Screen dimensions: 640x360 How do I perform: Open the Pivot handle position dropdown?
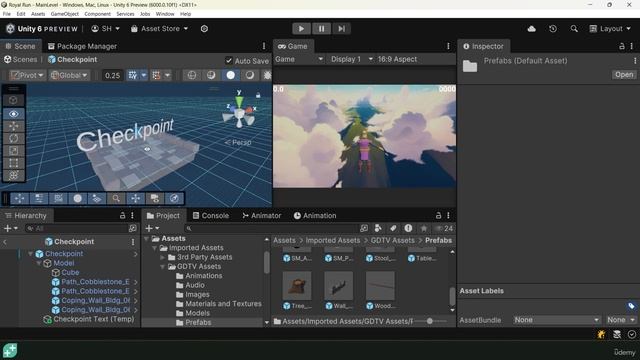[27, 75]
